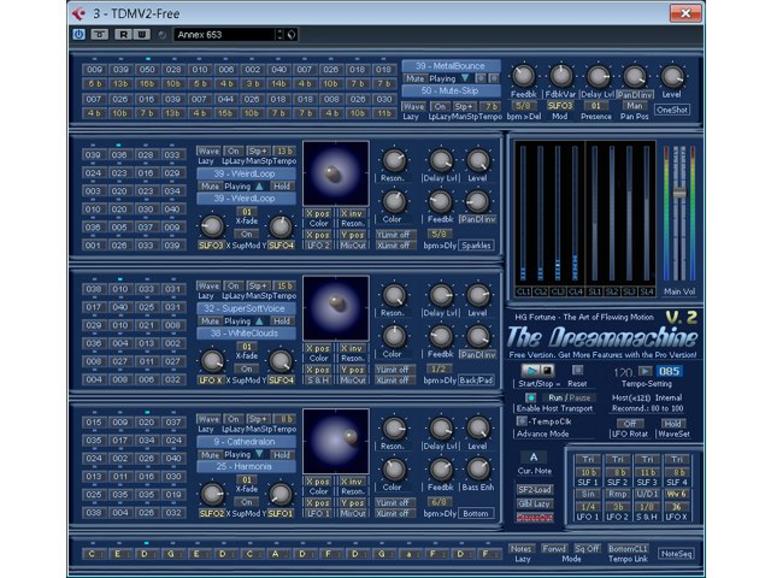Click the Playing arrow in Cathedralon section

259,454
